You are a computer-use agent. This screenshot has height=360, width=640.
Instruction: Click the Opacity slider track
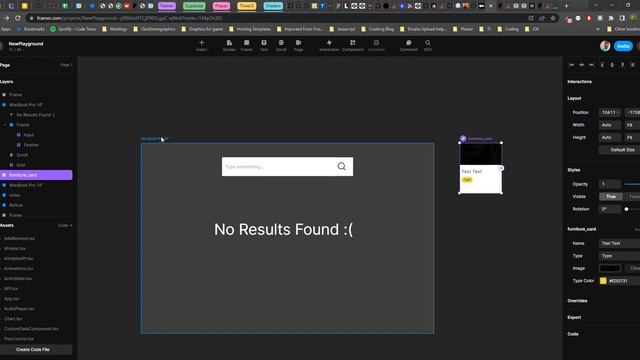pos(632,184)
